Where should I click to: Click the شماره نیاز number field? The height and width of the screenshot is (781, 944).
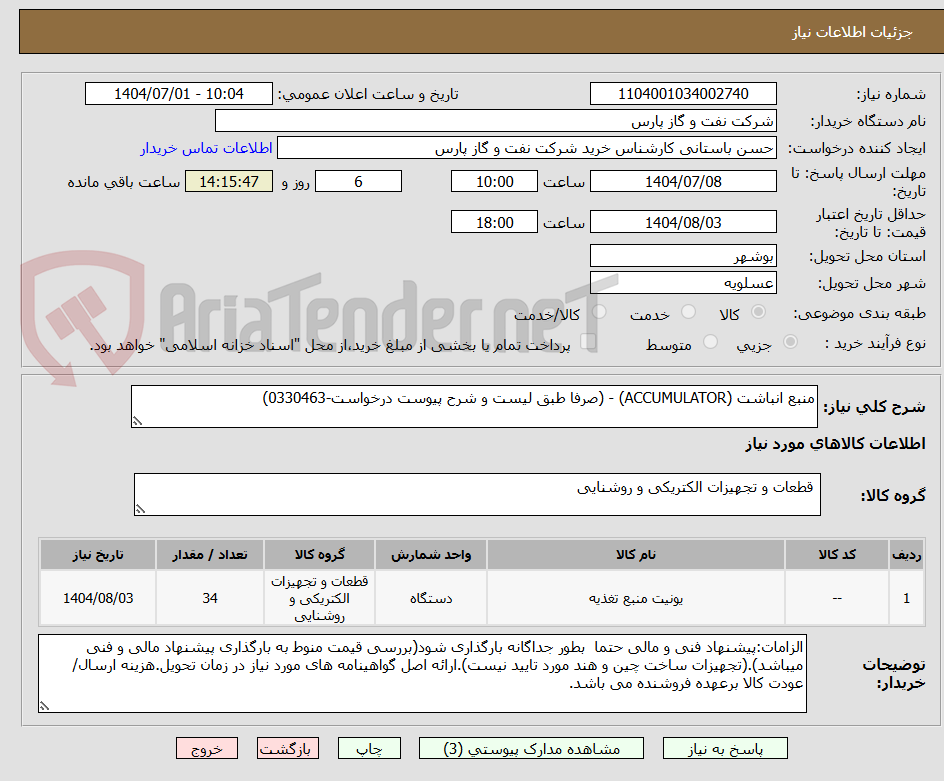pyautogui.click(x=683, y=93)
